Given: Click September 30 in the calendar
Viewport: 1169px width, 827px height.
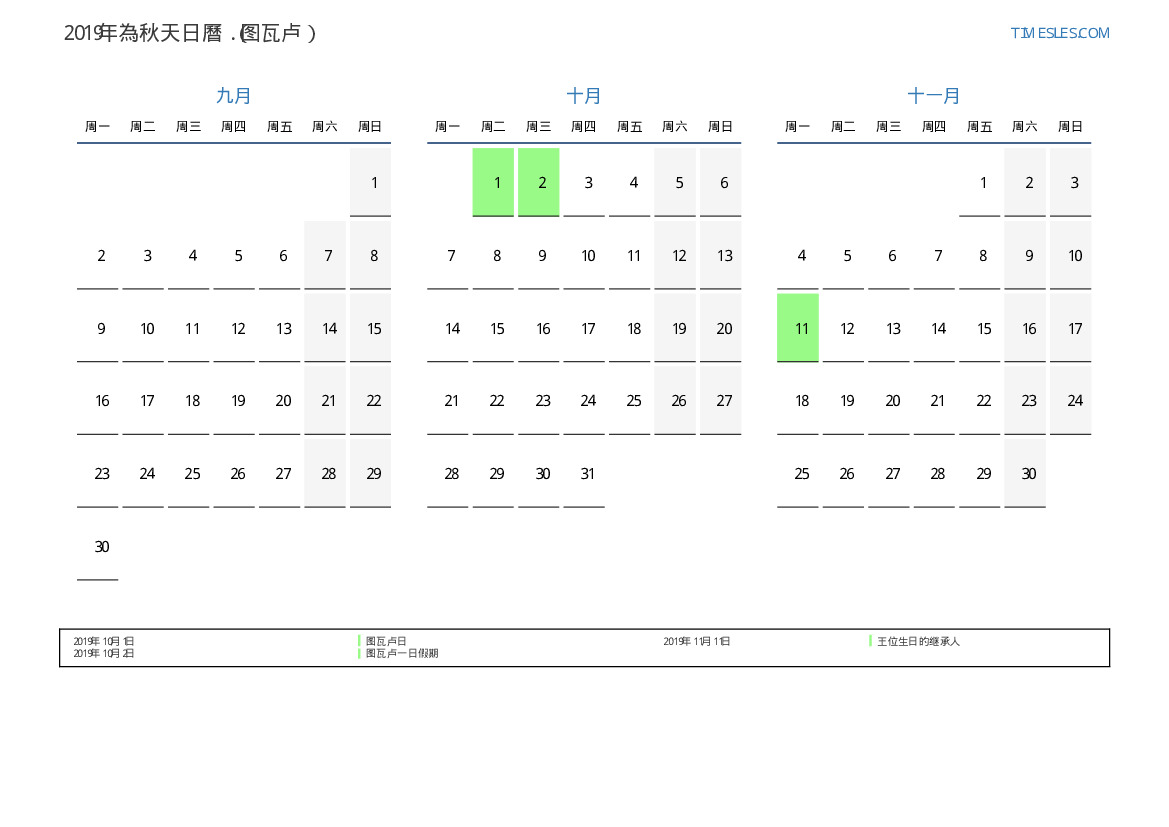Looking at the screenshot, I should (x=101, y=547).
